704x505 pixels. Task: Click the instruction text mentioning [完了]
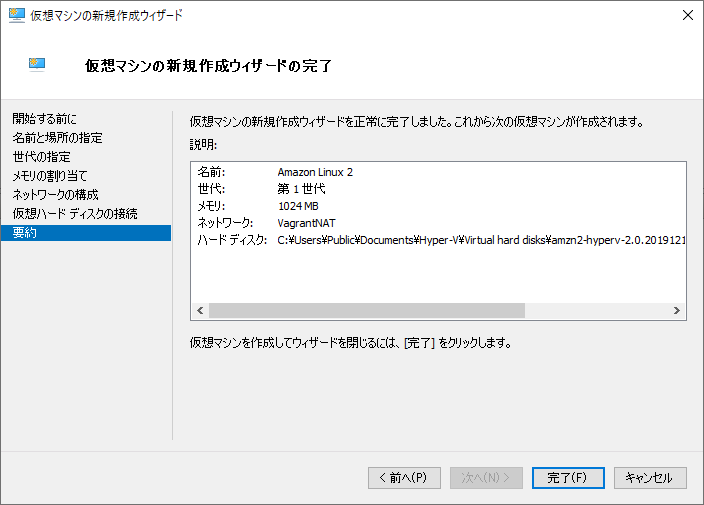pyautogui.click(x=351, y=343)
